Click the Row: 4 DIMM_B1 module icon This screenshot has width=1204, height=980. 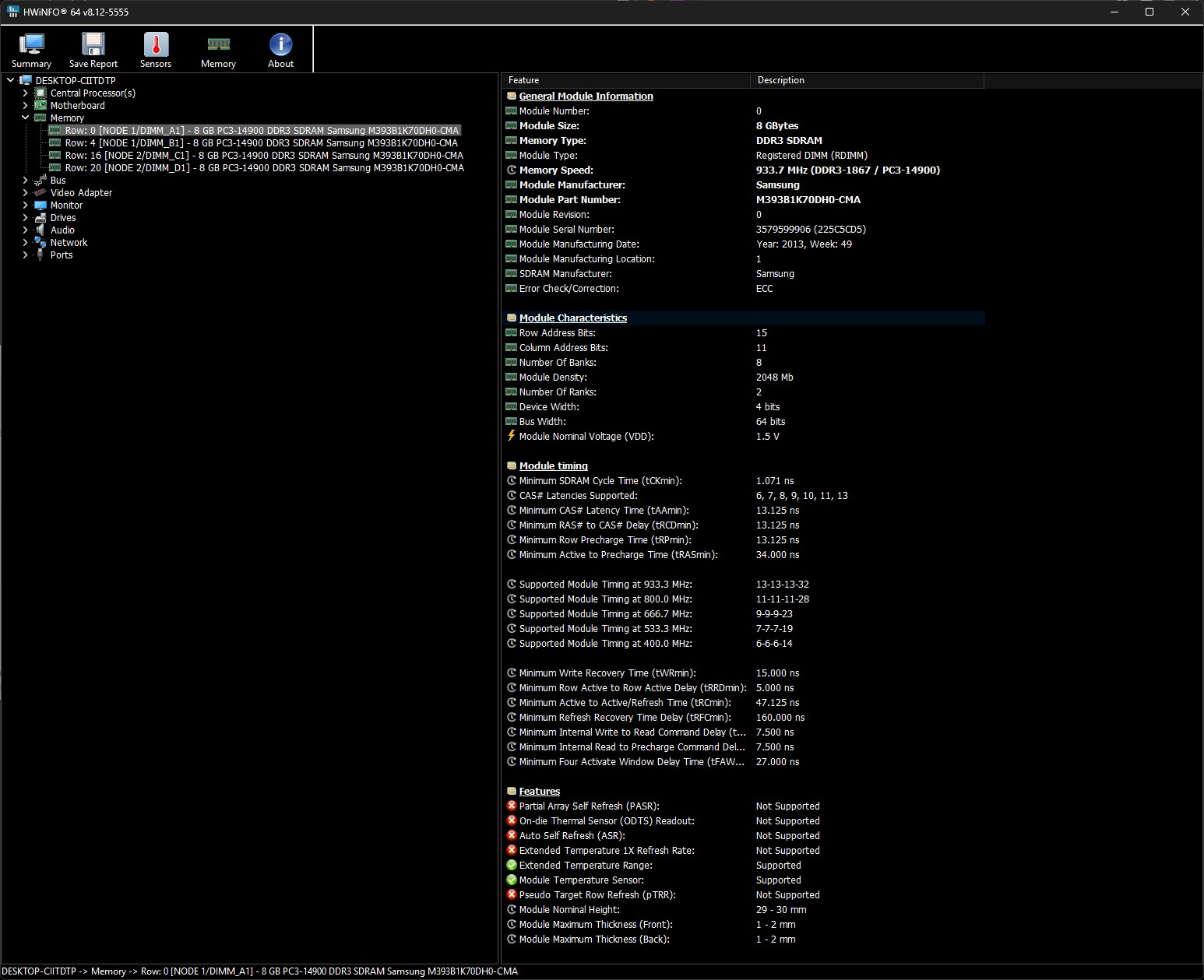[x=55, y=142]
